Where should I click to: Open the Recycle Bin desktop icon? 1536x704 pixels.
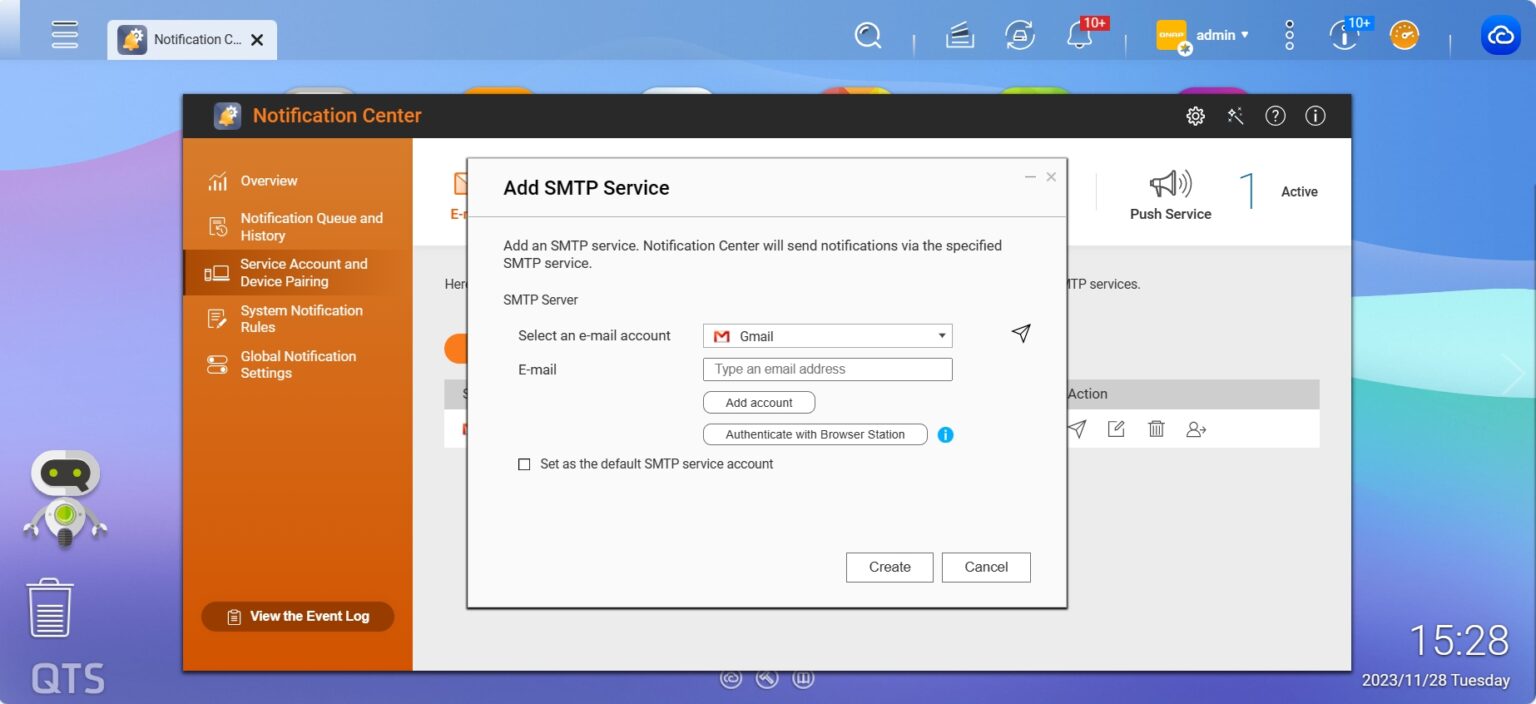(50, 607)
